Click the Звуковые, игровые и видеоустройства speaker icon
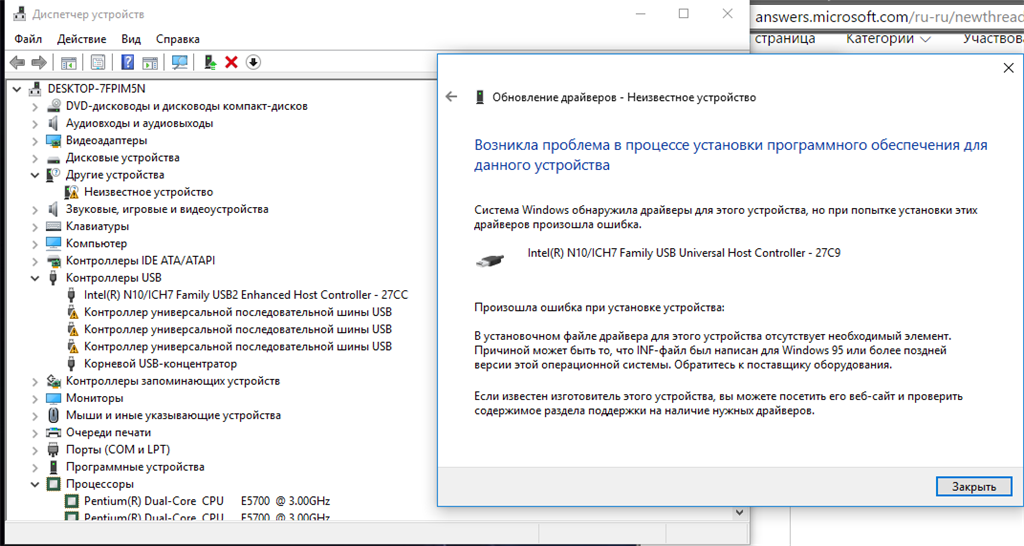The height and width of the screenshot is (546, 1024). point(54,209)
